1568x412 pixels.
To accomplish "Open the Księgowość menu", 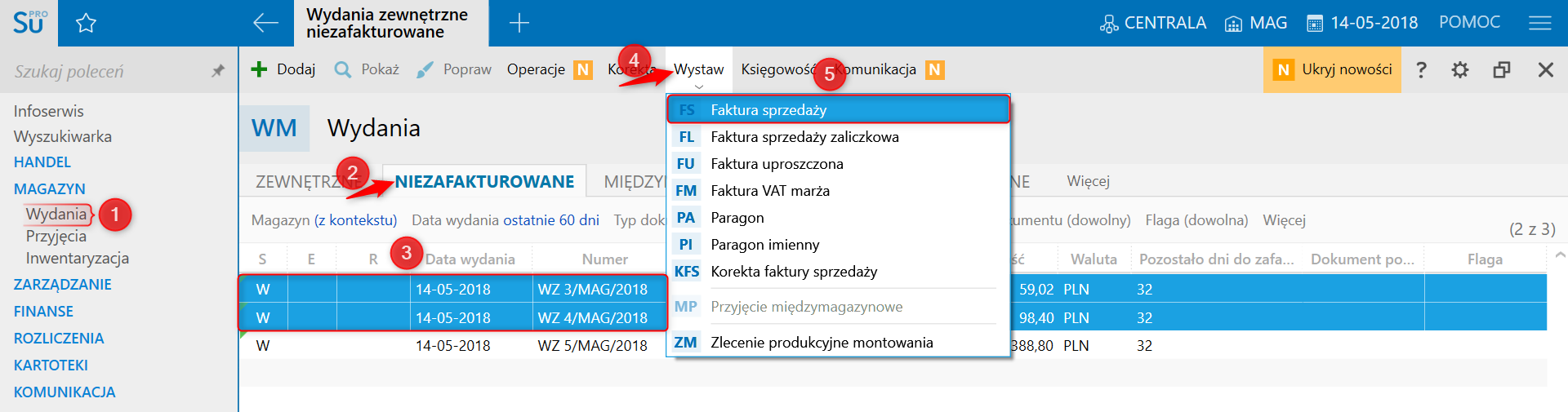I will pyautogui.click(x=778, y=69).
